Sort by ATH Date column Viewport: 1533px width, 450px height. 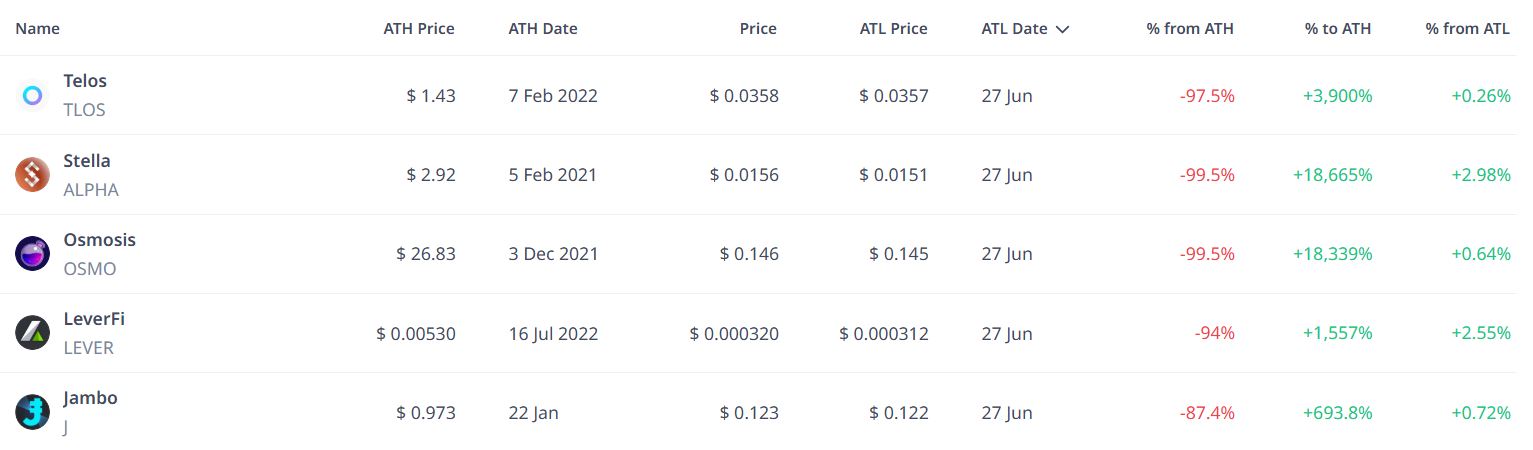[x=543, y=29]
